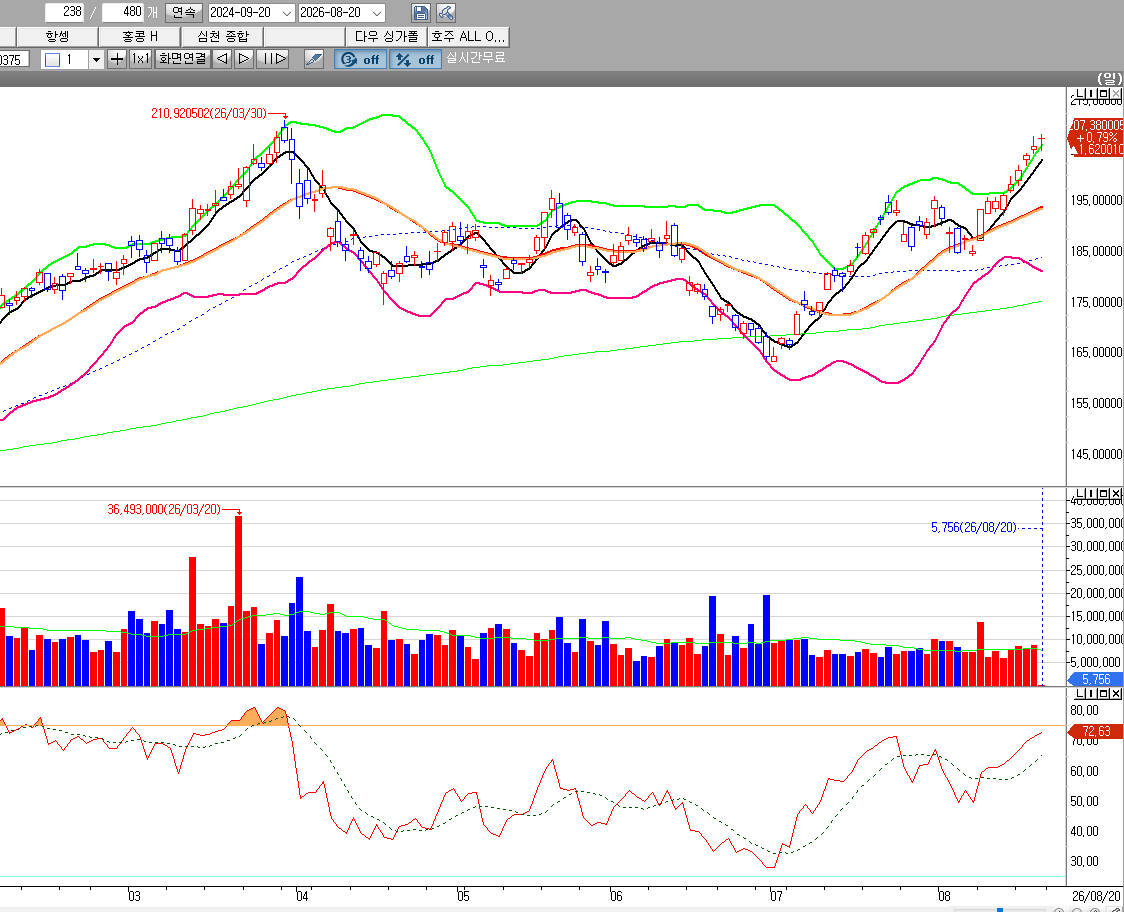Click the blue 5,756 volume axis tag
1124x912 pixels.
click(1095, 679)
